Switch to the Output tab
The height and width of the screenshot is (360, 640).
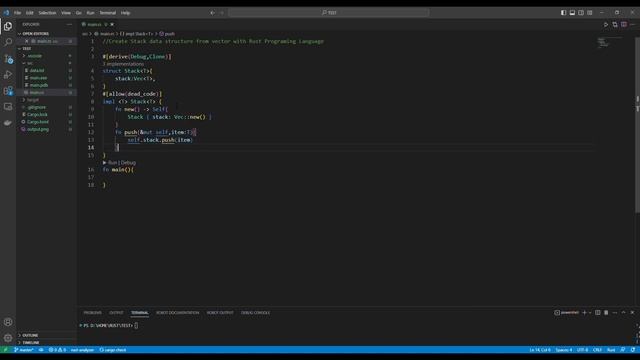pyautogui.click(x=116, y=313)
